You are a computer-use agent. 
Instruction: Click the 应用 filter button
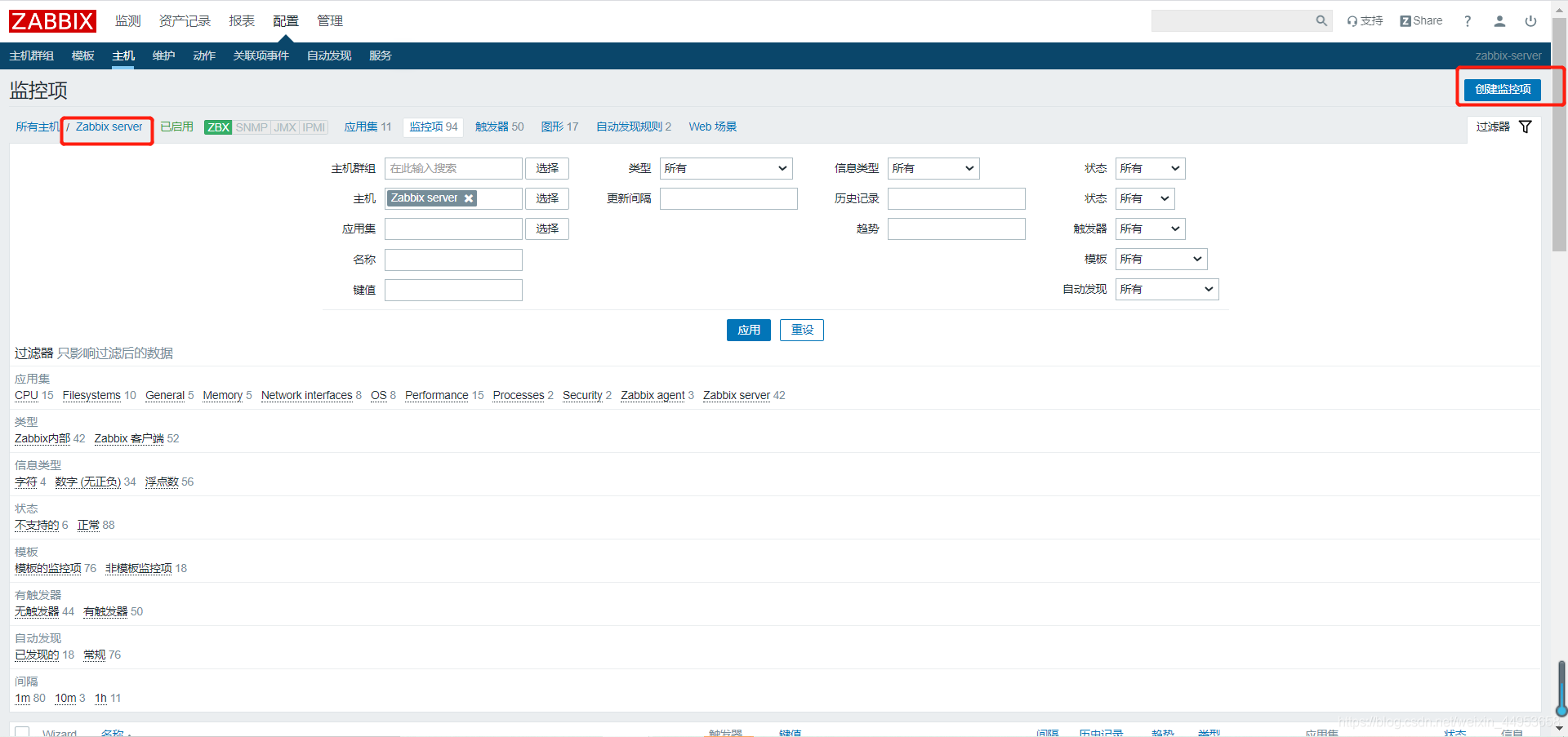749,330
